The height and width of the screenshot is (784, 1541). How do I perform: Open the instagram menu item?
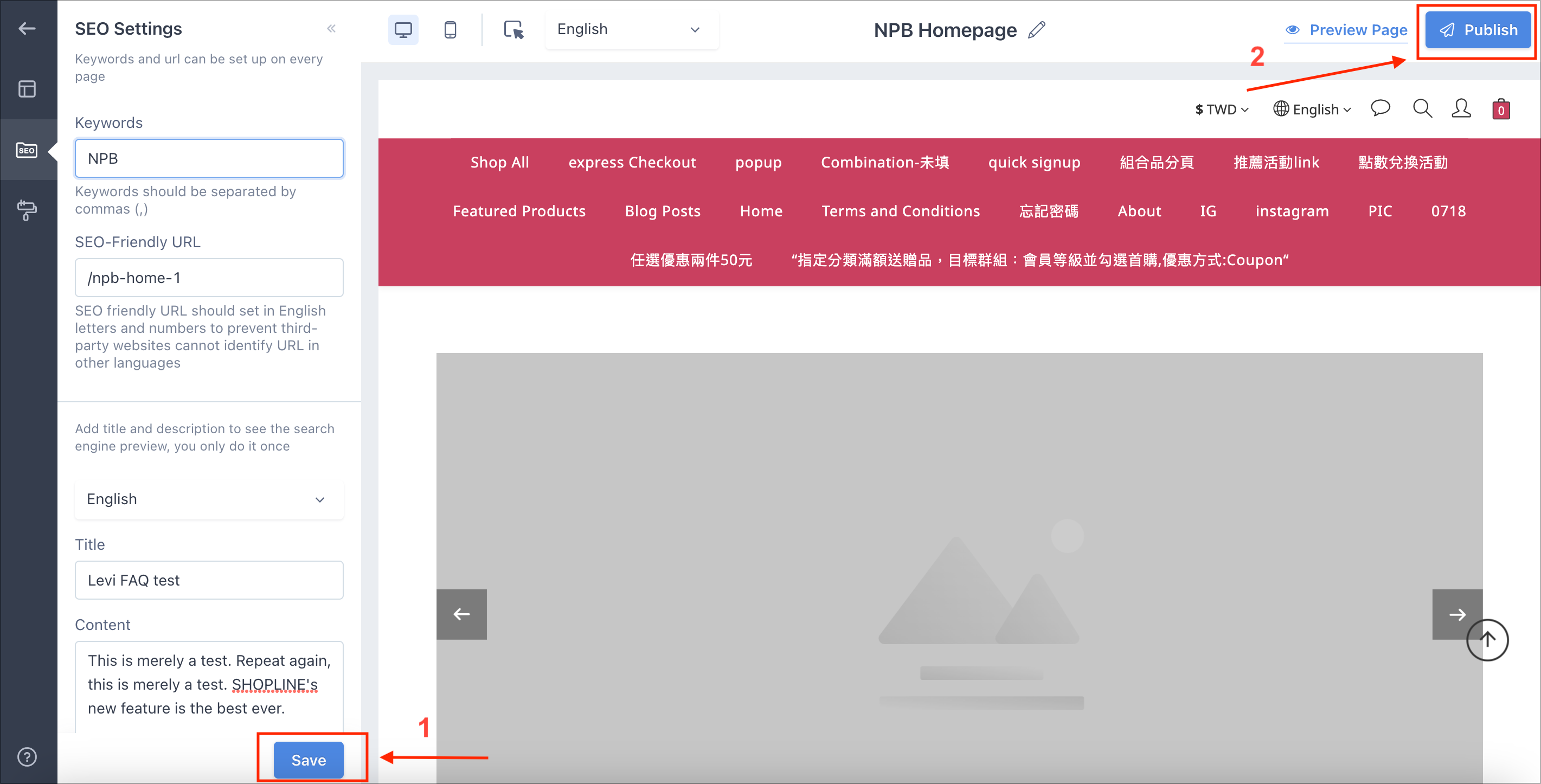1292,211
